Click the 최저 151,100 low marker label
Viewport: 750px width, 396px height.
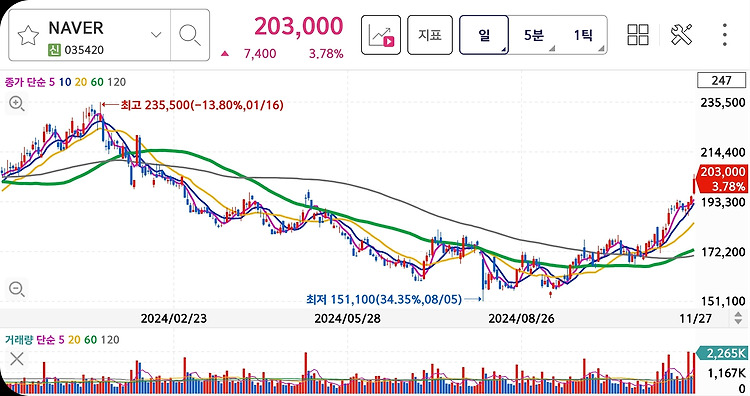(384, 299)
